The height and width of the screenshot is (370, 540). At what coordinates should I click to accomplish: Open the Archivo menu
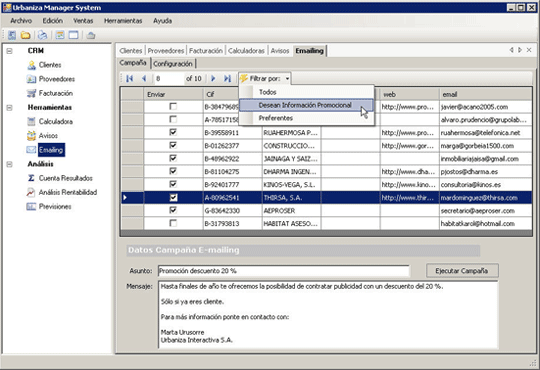coord(21,21)
